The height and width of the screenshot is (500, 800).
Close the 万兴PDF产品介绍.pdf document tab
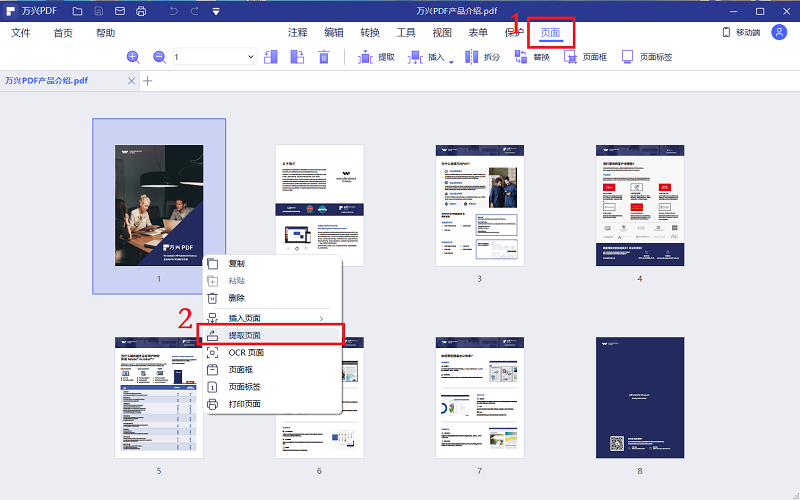pyautogui.click(x=131, y=80)
